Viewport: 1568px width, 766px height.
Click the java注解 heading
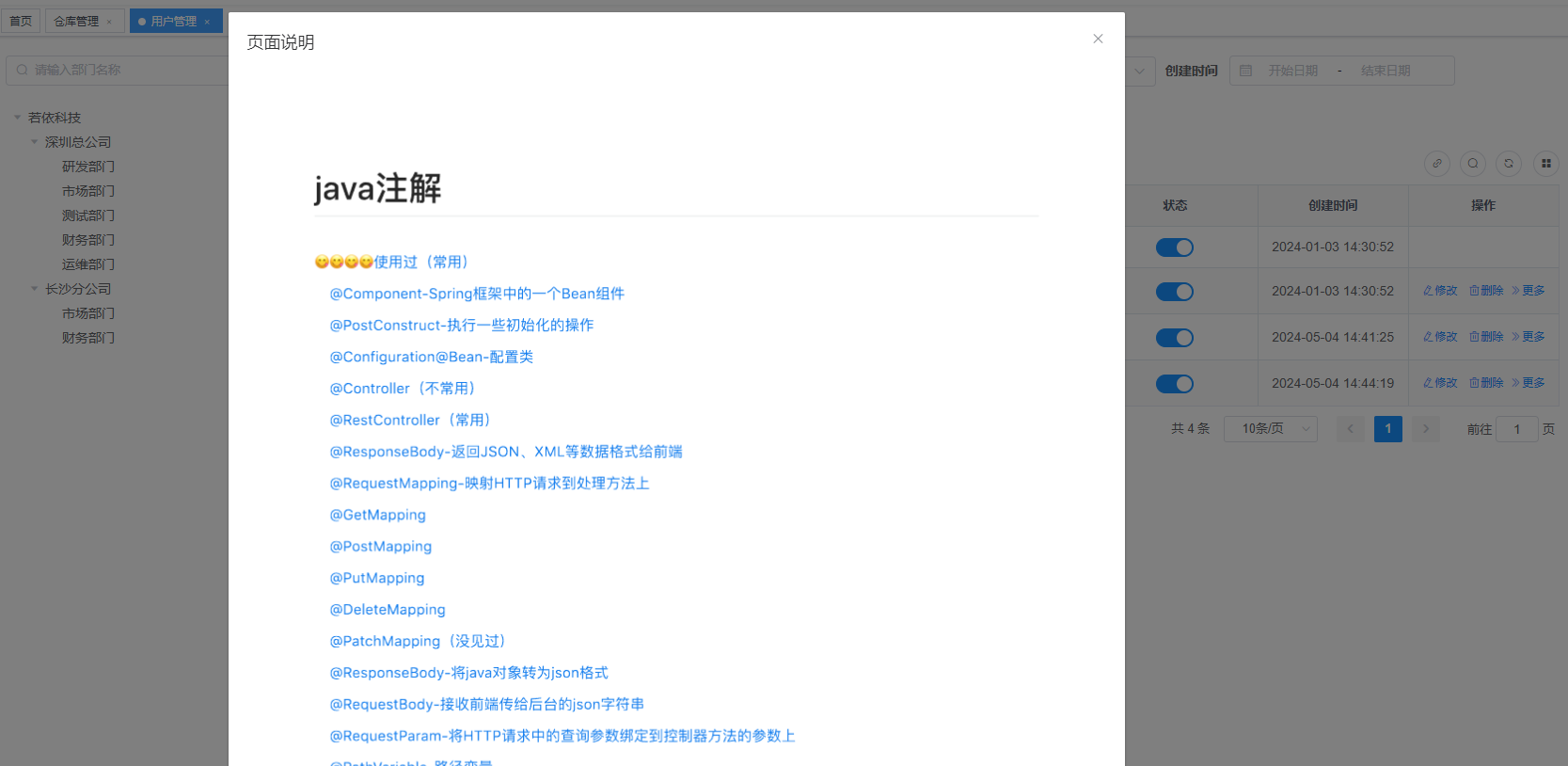coord(377,188)
